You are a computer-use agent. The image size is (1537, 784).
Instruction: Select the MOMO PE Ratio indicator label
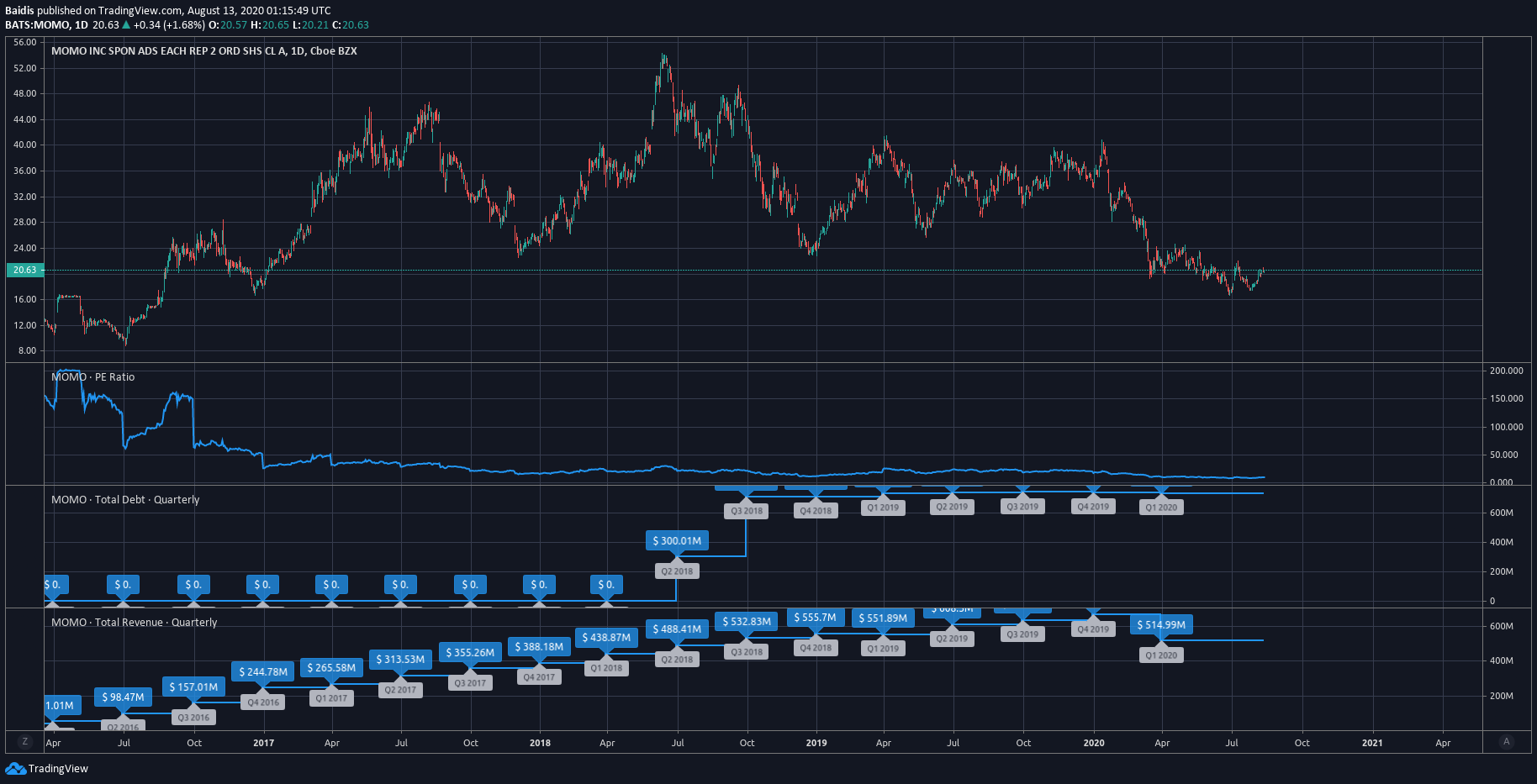[92, 376]
